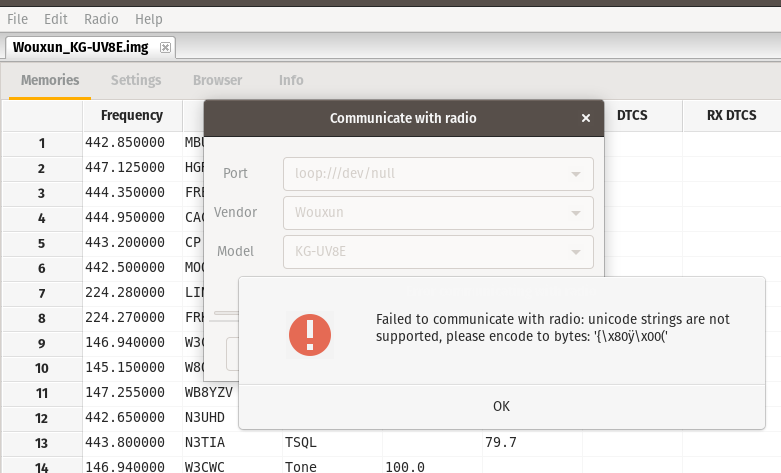Image resolution: width=781 pixels, height=473 pixels.
Task: Click the 79.7 tone squelch cell
Action: 532,443
